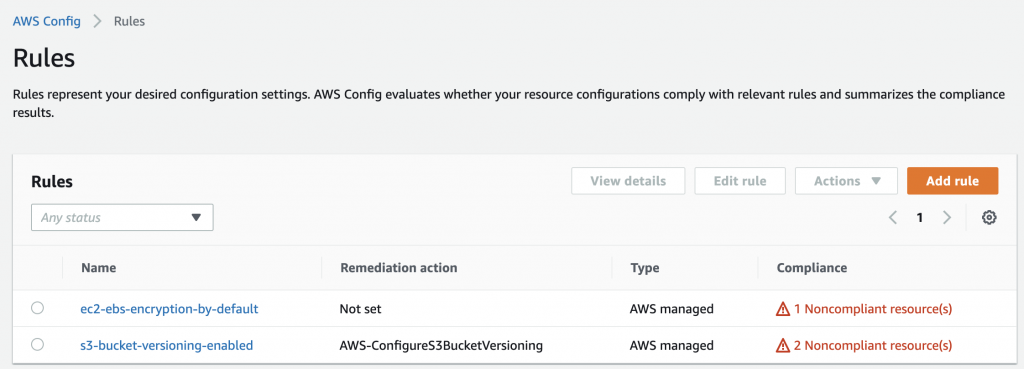Click the large Rules page heading
Viewport: 1024px width, 369px height.
(44, 58)
